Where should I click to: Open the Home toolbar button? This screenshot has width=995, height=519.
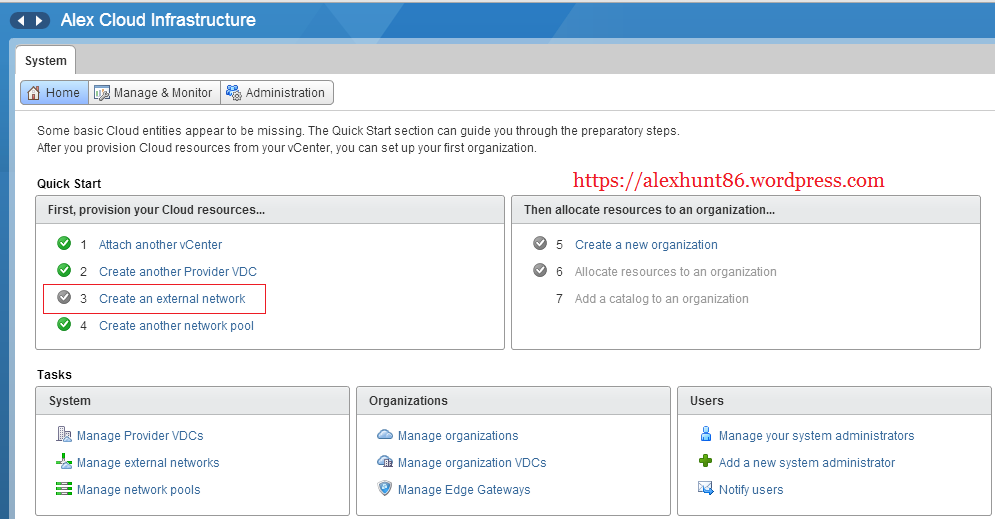(x=54, y=93)
